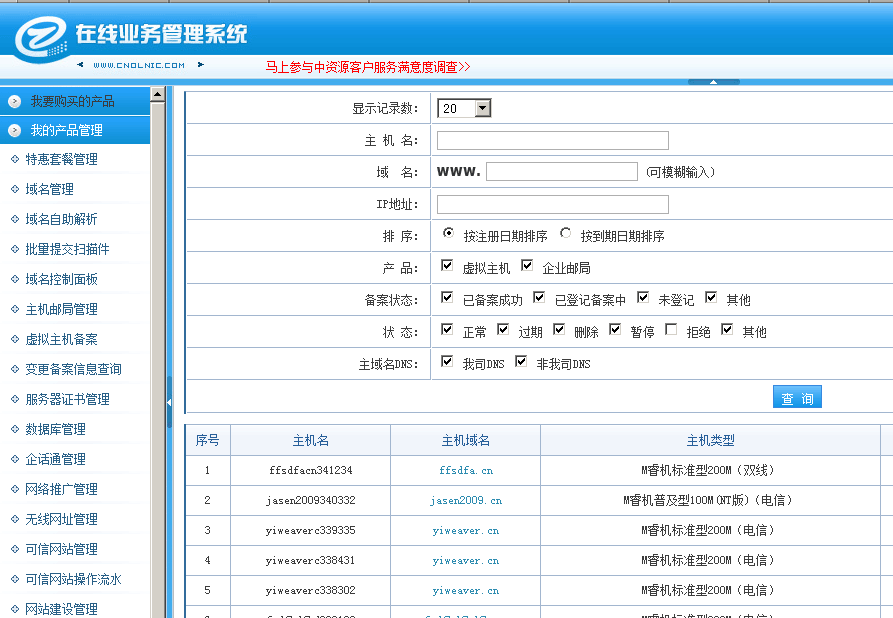Enable the 拒绝 status checkbox
893x618 pixels.
click(x=671, y=330)
